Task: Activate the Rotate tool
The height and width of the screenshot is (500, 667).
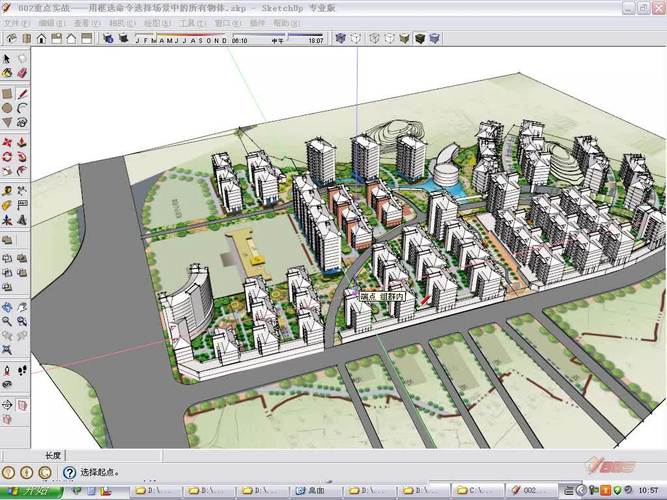Action: pyautogui.click(x=7, y=157)
